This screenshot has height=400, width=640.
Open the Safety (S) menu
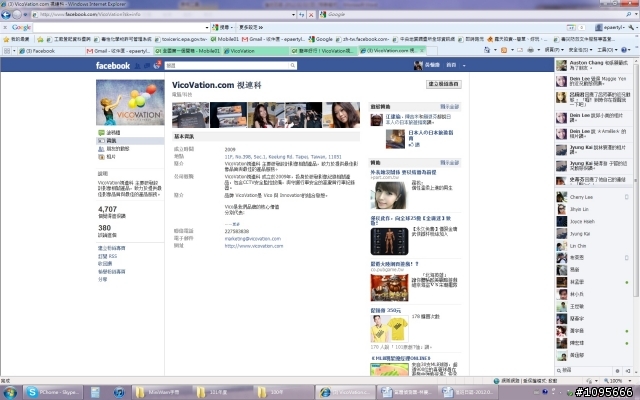(x=580, y=50)
